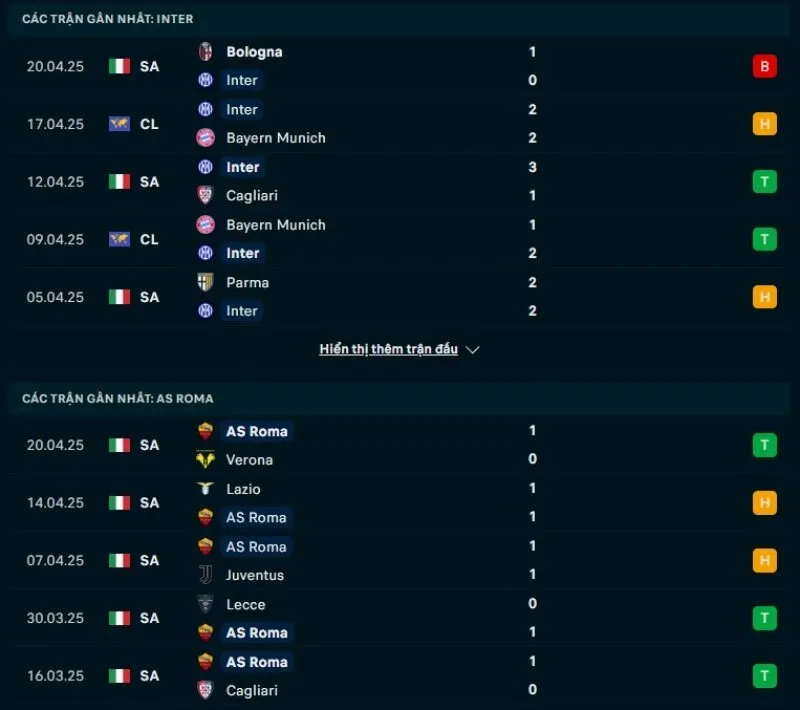800x710 pixels.
Task: Click the Inter club crest icon
Action: pos(207,80)
